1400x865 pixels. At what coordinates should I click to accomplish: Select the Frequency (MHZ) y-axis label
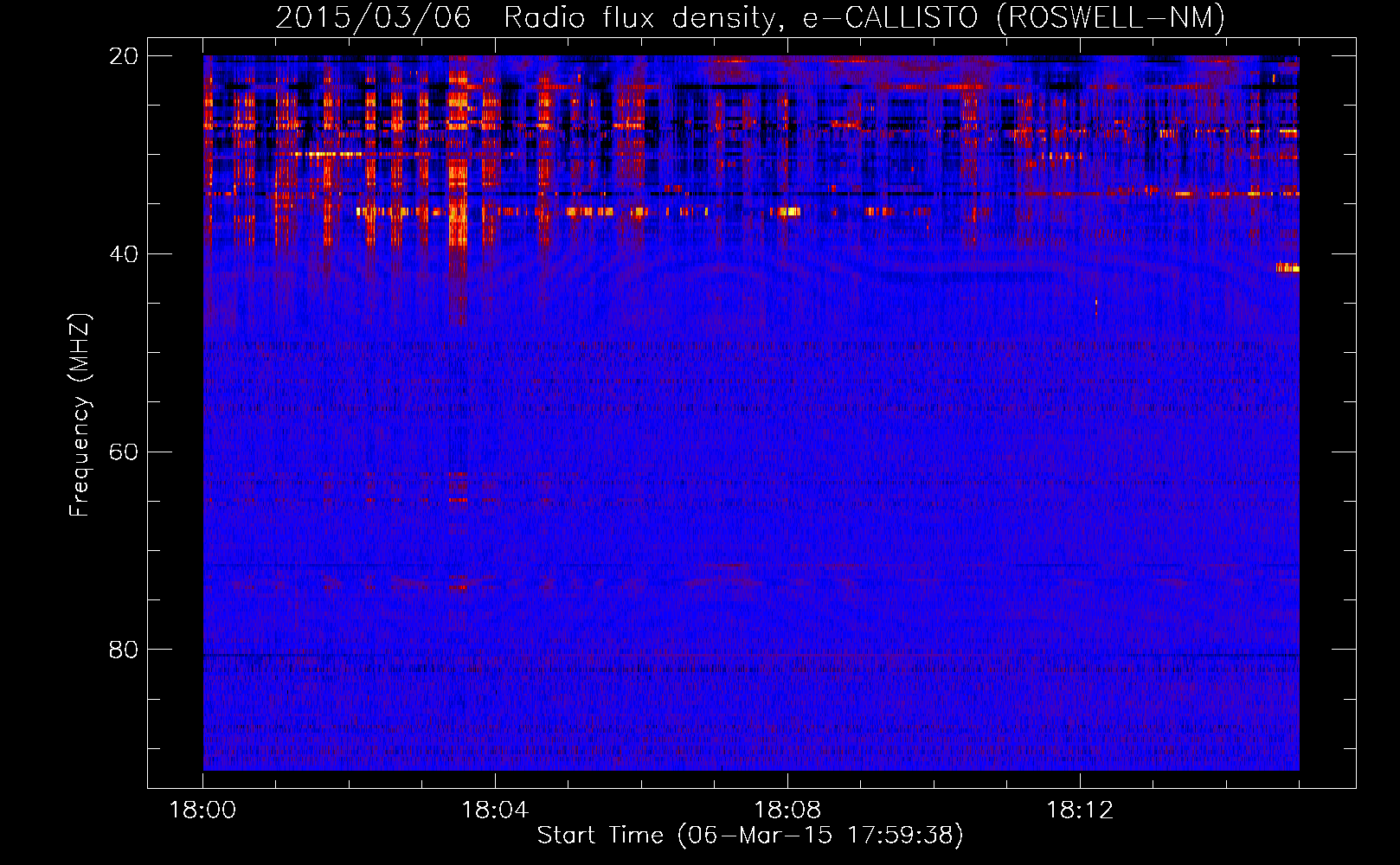click(x=80, y=415)
